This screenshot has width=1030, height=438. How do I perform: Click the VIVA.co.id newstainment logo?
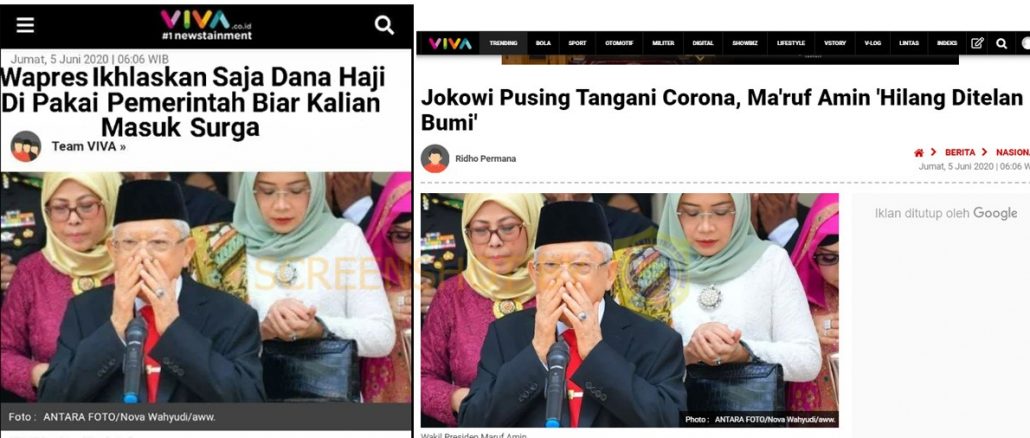(206, 24)
